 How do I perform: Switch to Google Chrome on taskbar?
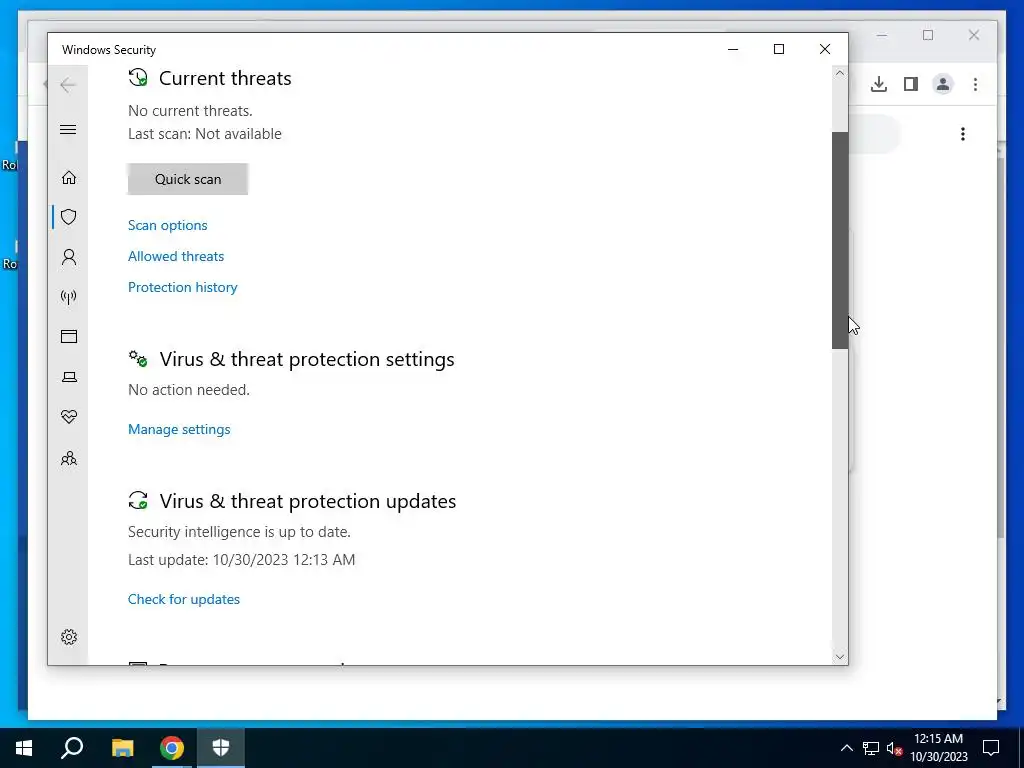point(172,748)
